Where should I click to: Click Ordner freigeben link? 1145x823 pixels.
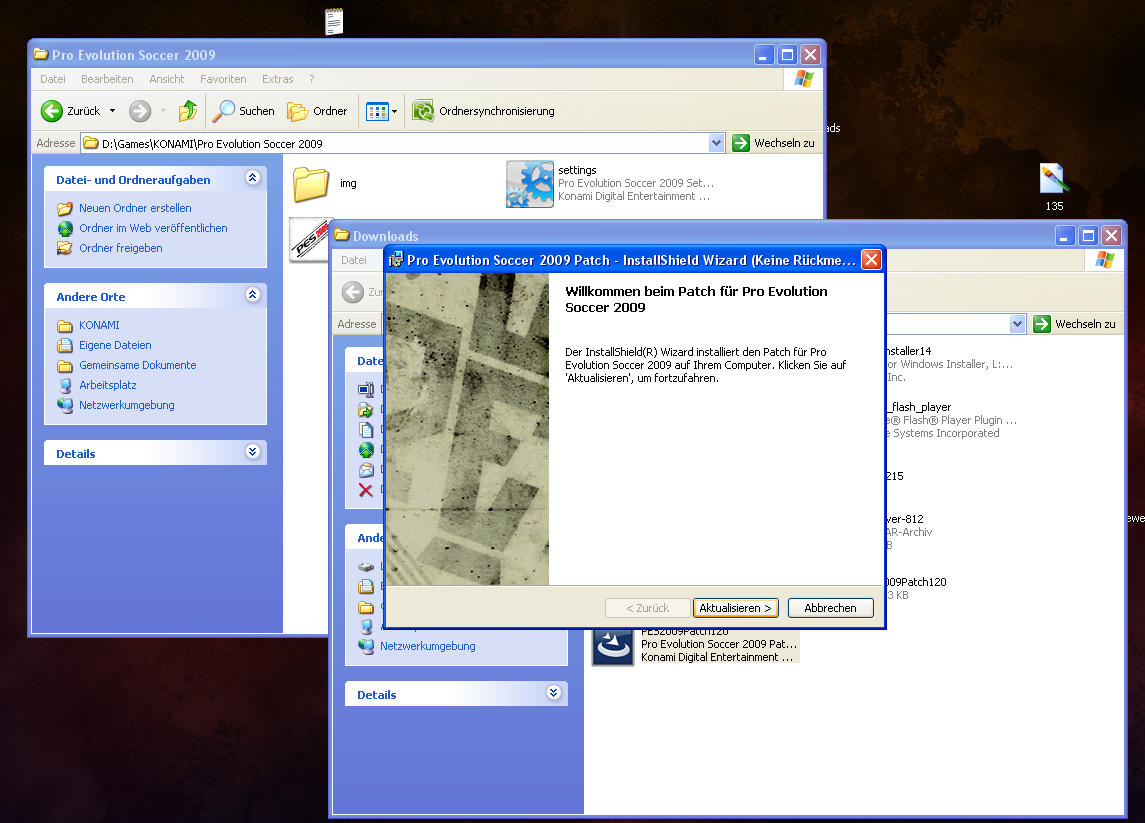coord(120,248)
